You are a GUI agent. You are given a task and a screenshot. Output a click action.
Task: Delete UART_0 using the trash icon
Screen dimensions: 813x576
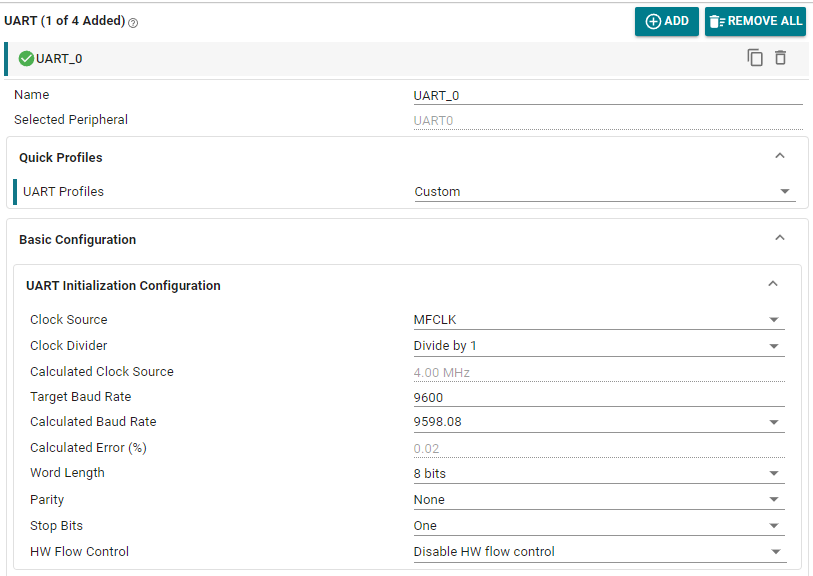[x=780, y=58]
